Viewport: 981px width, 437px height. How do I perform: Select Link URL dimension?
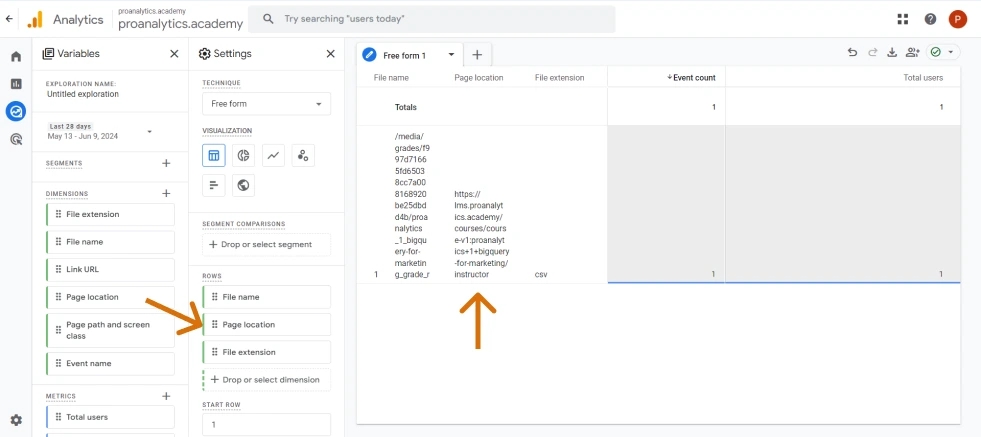point(110,269)
